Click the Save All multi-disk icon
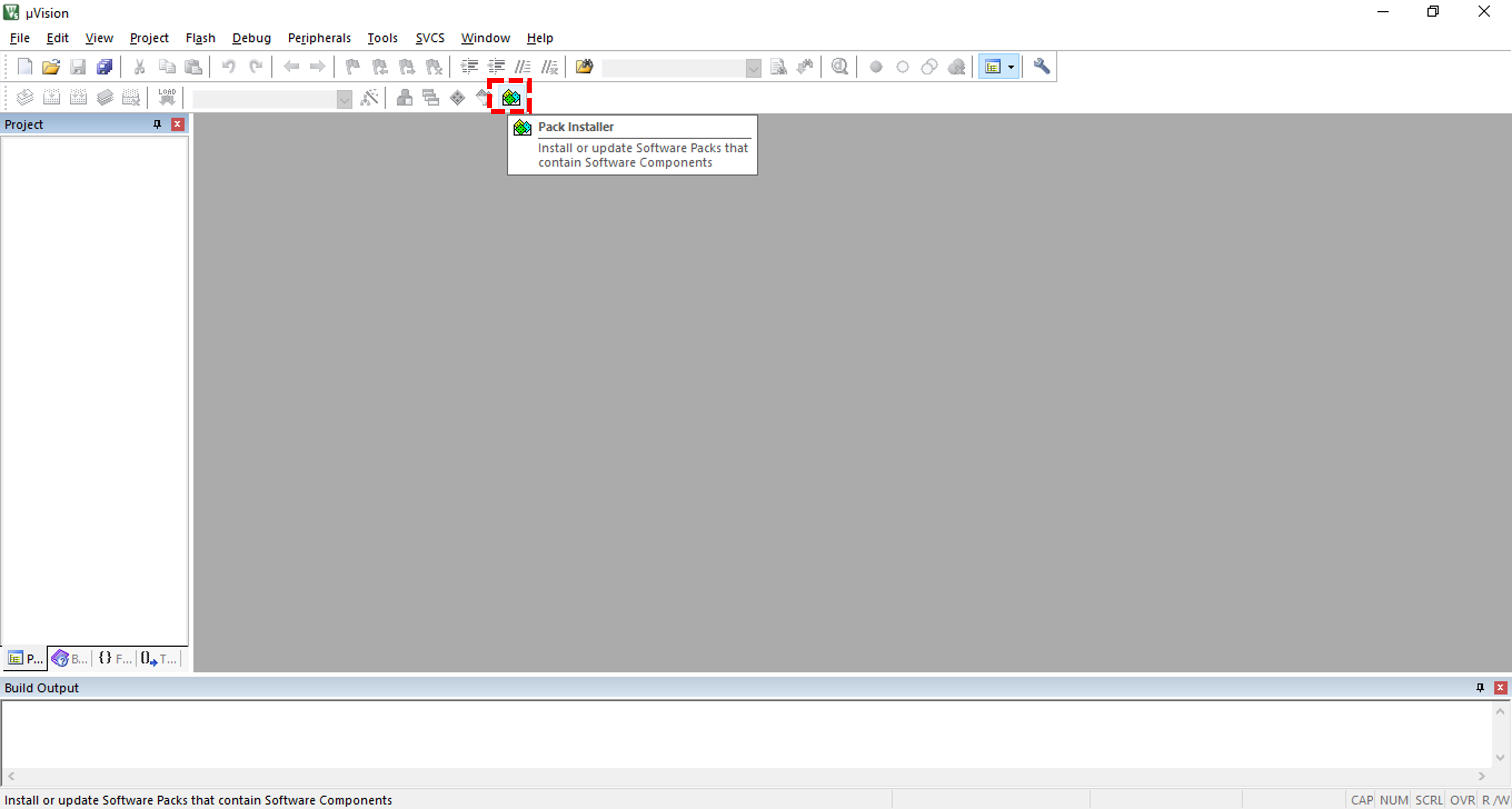 pos(104,67)
